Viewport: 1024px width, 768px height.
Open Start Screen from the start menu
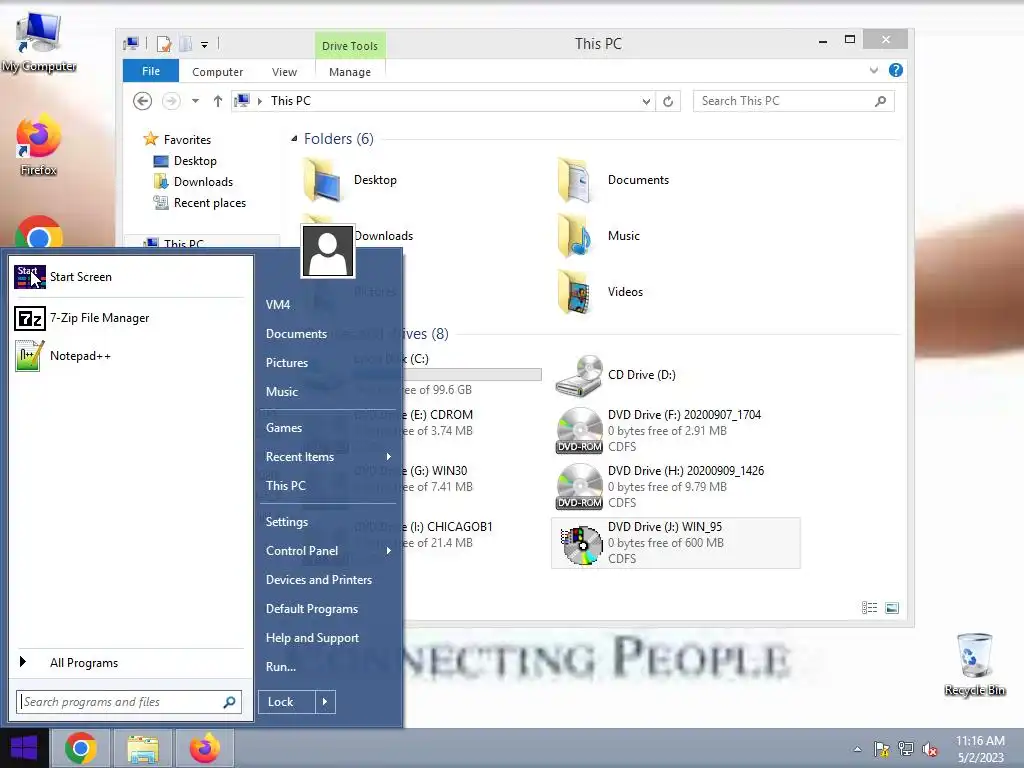(129, 277)
